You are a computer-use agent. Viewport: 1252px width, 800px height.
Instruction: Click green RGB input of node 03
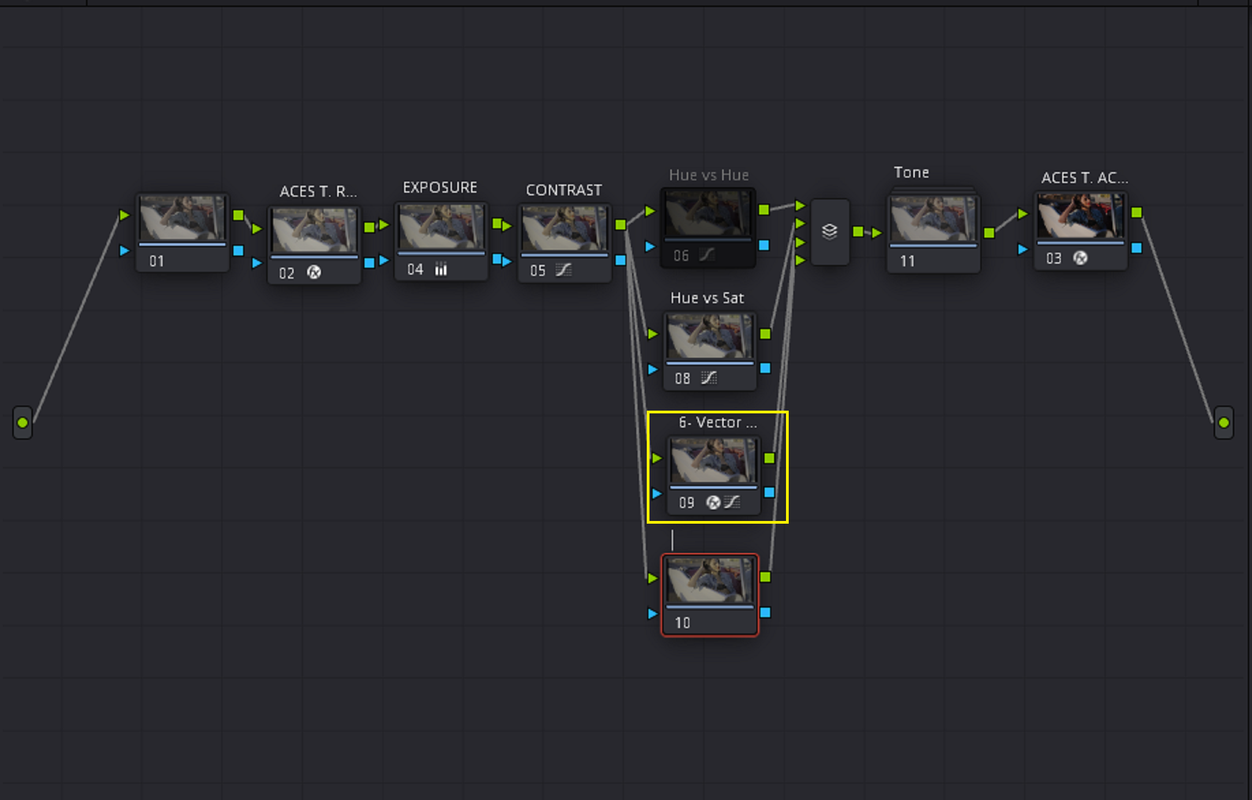pyautogui.click(x=1024, y=213)
